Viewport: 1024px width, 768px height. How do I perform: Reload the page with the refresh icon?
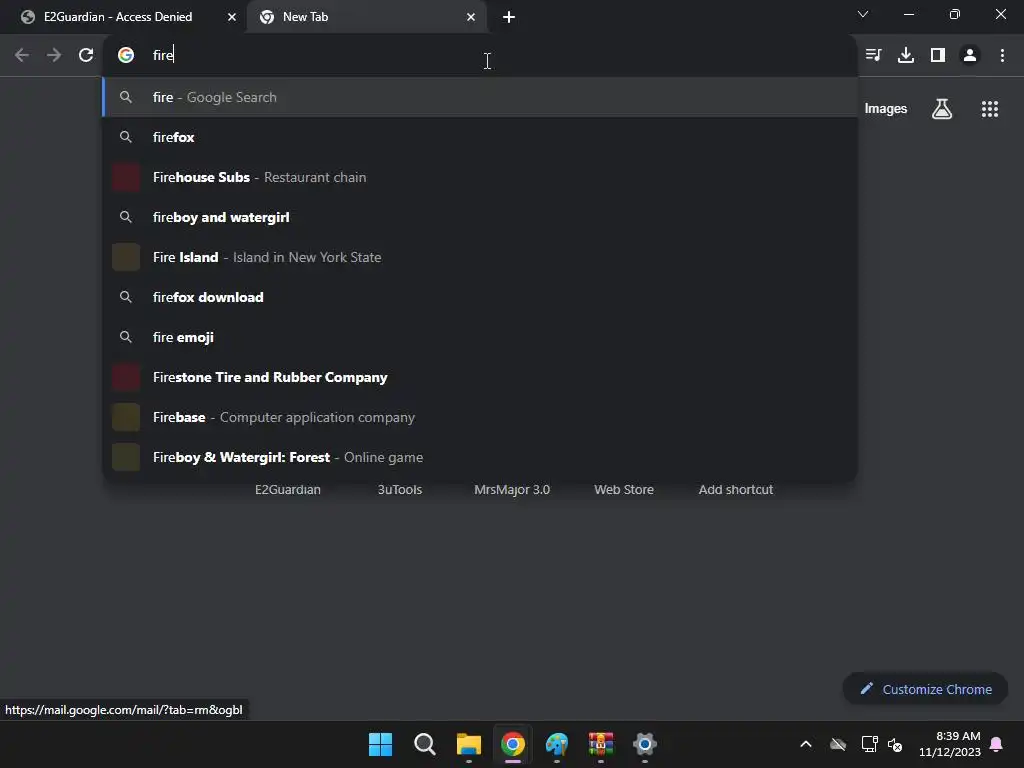(x=86, y=56)
